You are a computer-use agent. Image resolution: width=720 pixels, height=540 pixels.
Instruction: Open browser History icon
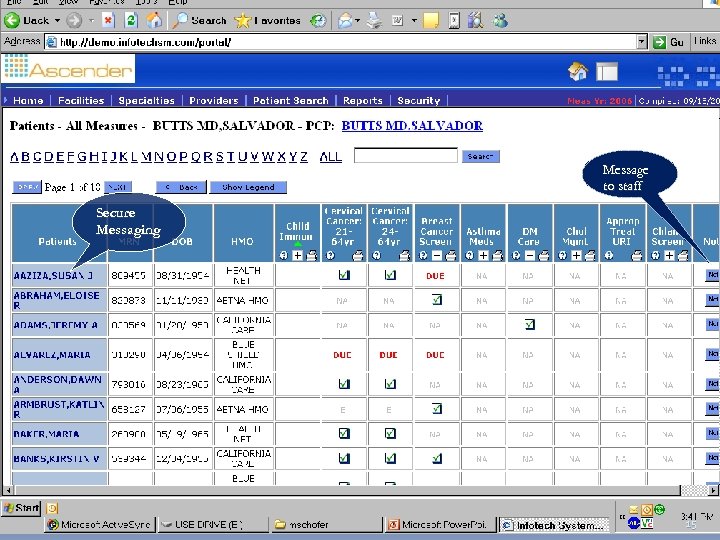(x=318, y=20)
